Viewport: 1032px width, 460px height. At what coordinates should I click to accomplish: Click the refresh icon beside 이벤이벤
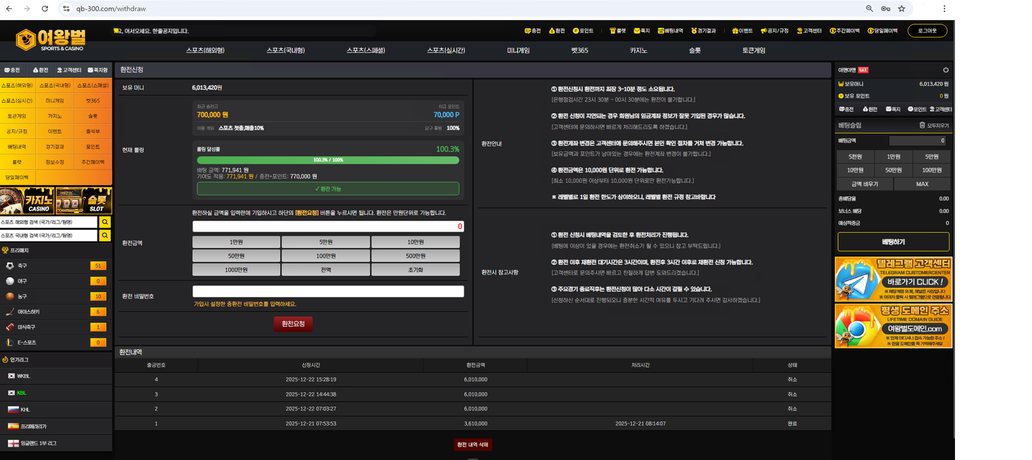tap(945, 70)
